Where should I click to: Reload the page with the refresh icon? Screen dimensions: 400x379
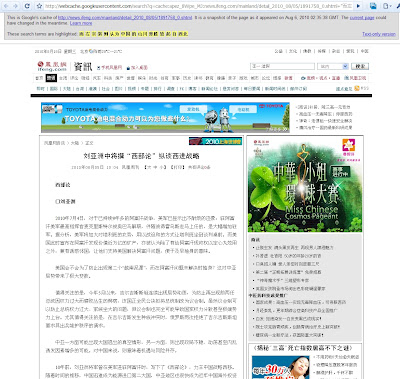pyautogui.click(x=27, y=6)
